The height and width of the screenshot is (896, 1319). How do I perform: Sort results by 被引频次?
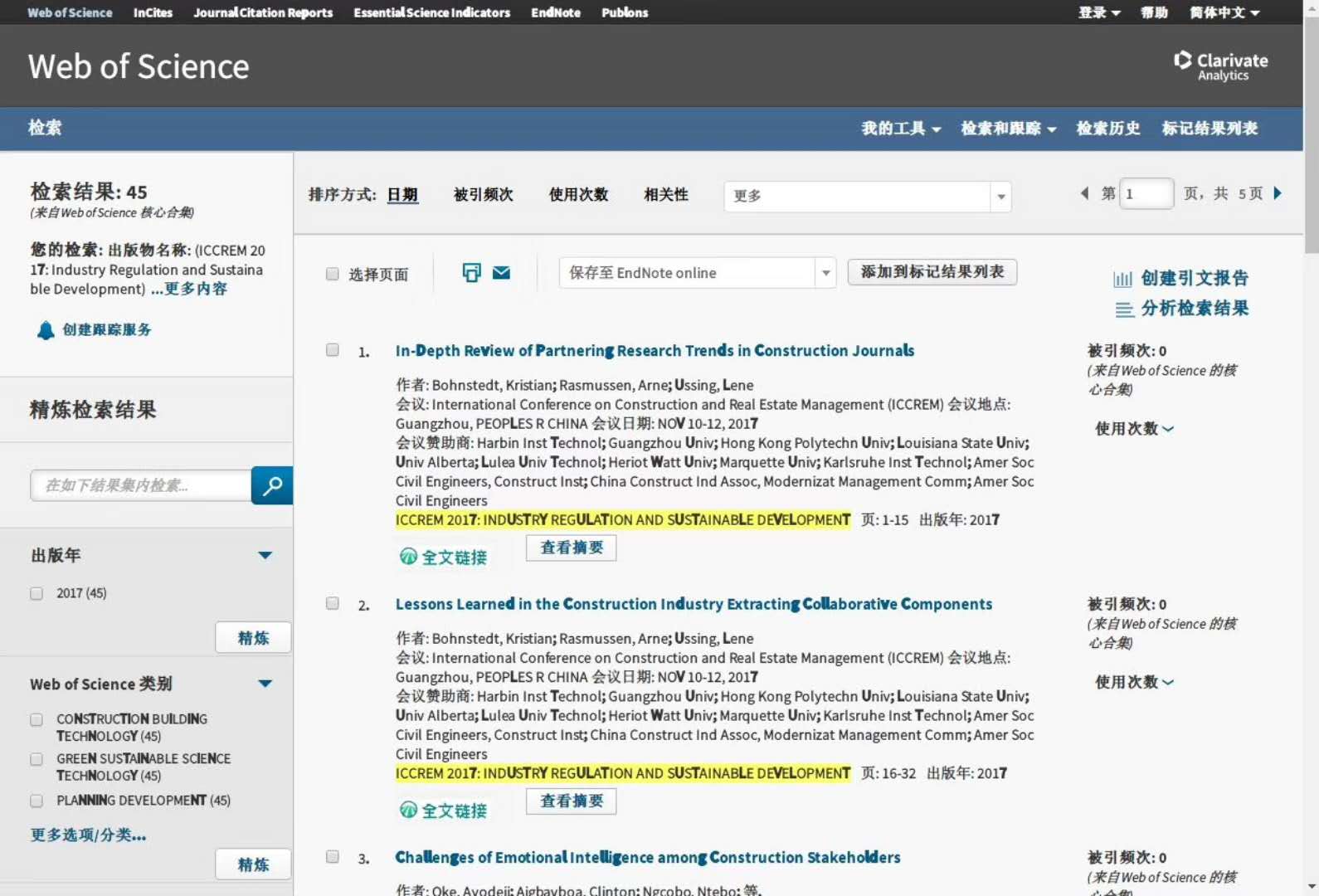pos(484,195)
